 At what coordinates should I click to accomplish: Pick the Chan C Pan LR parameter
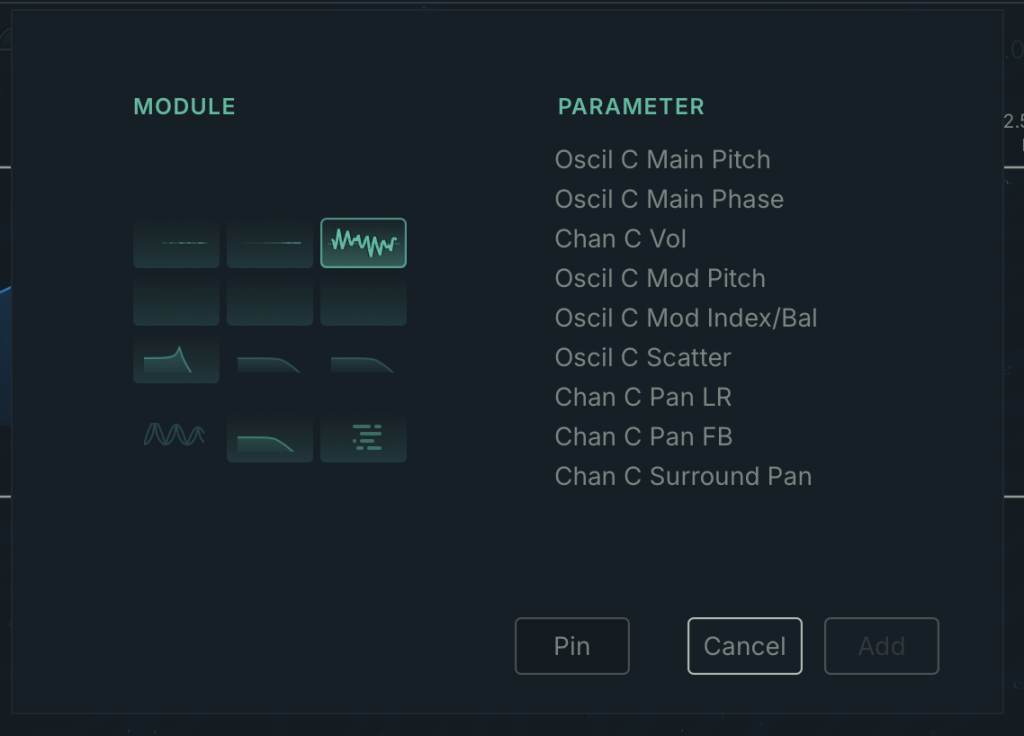coord(643,397)
